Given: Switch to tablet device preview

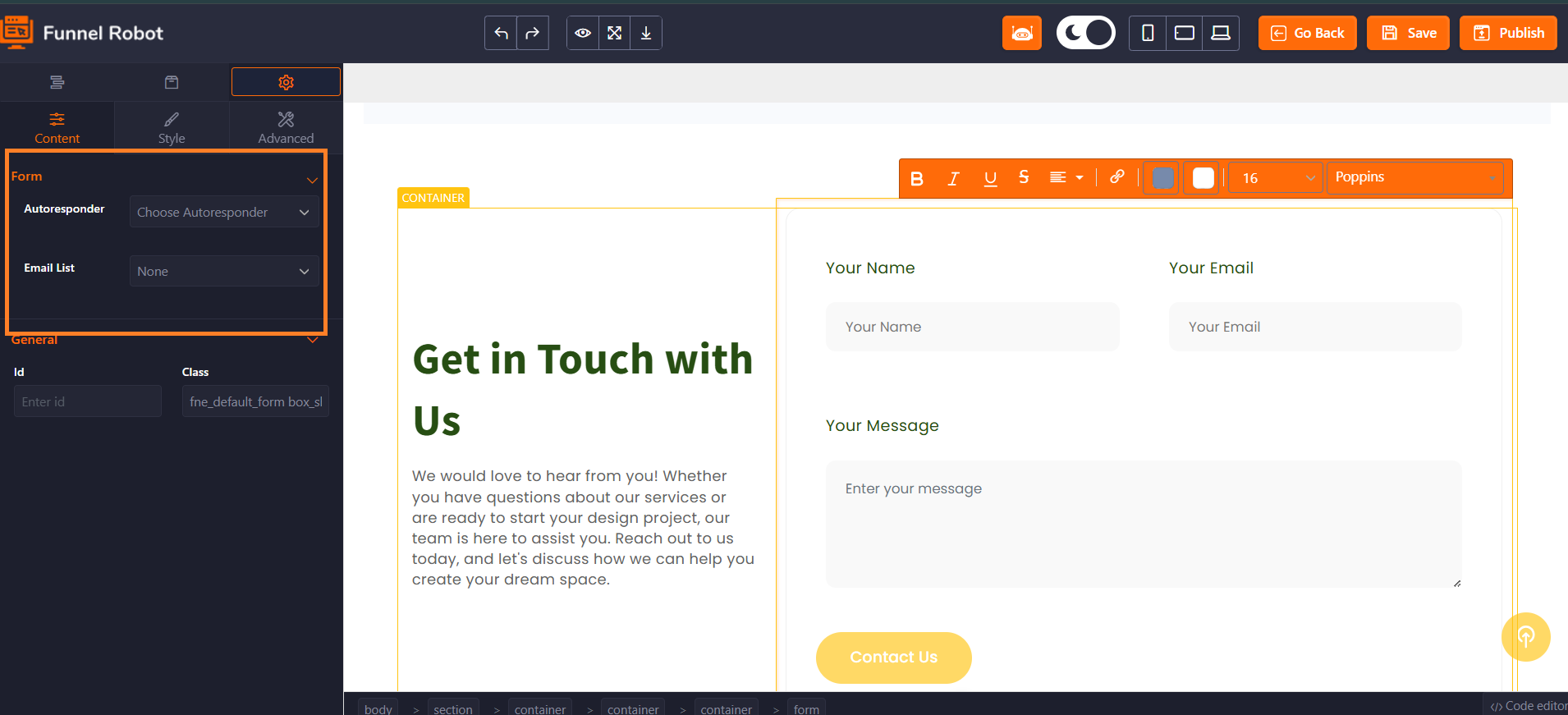Looking at the screenshot, I should tap(1185, 33).
